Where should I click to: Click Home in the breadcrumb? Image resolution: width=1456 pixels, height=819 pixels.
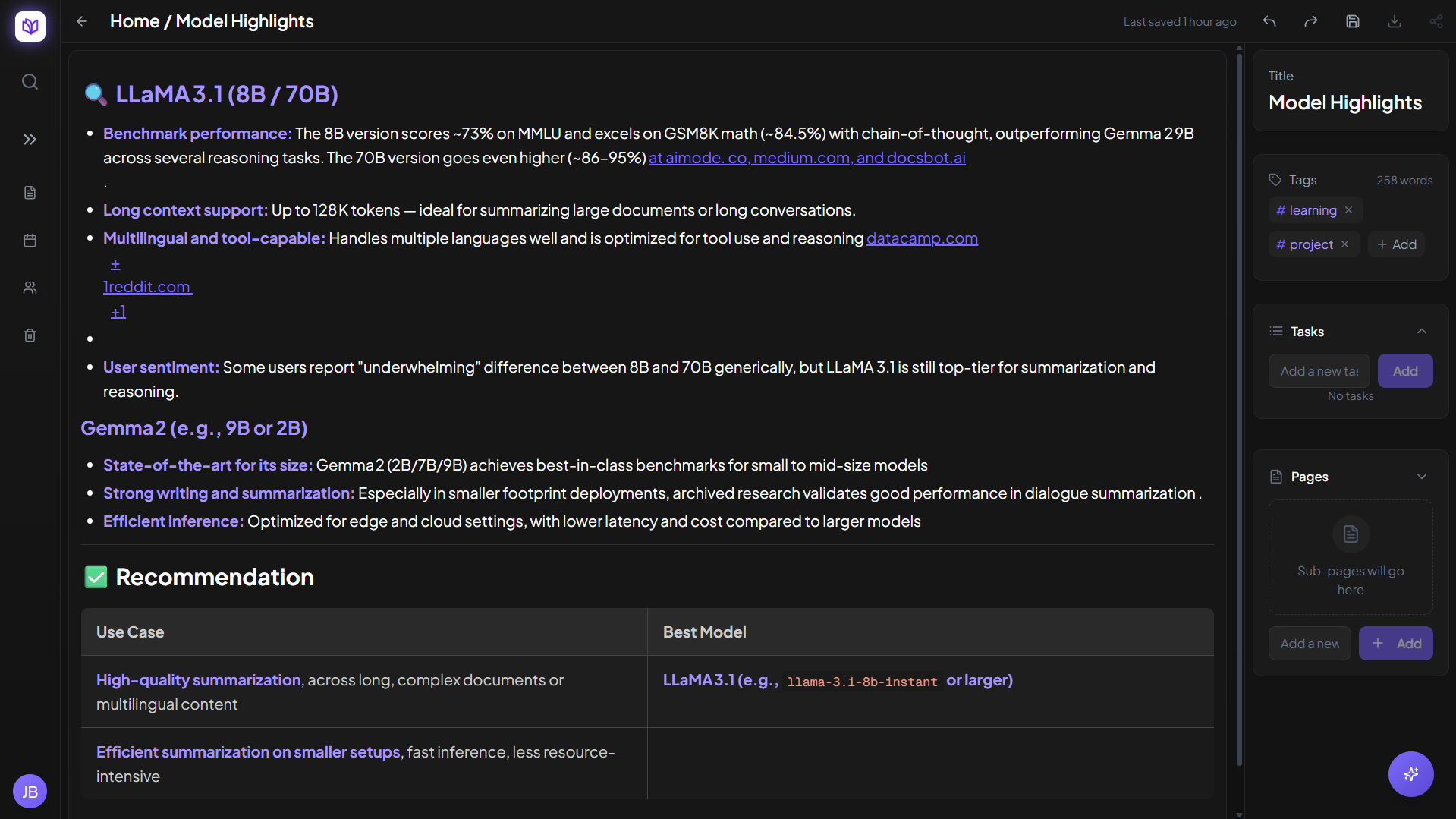tap(134, 21)
